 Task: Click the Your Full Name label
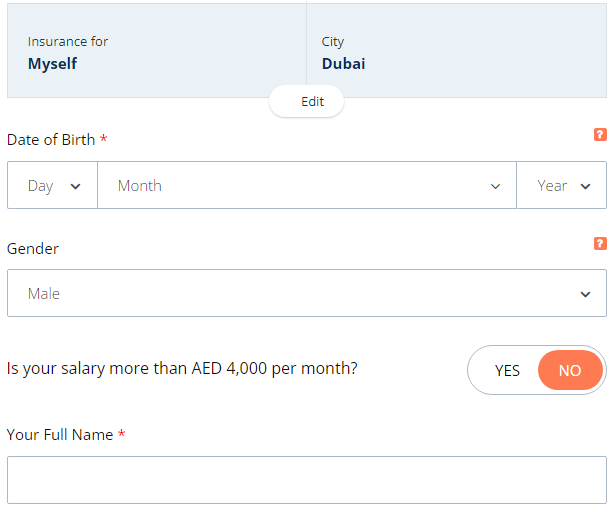coord(60,435)
